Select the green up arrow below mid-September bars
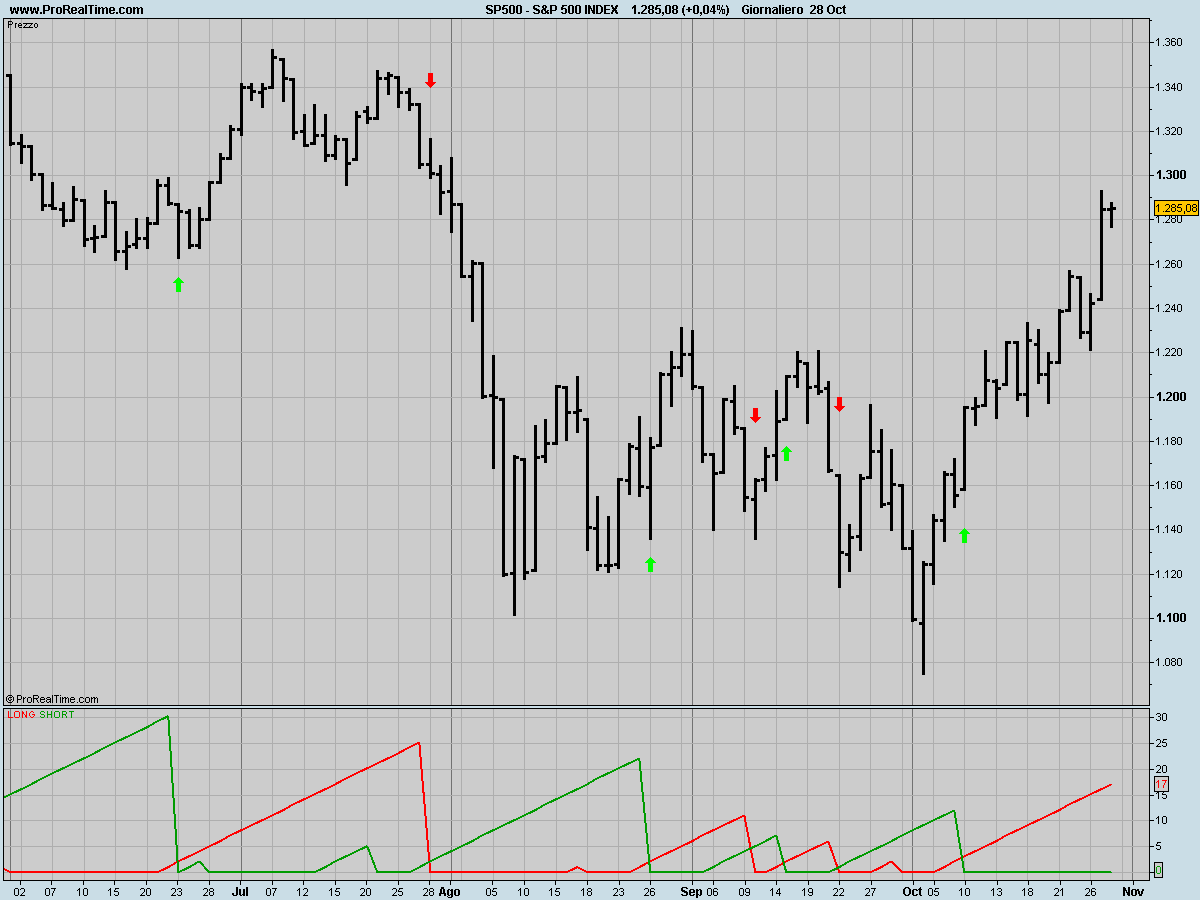Screen dimensions: 1200x900 pos(786,454)
